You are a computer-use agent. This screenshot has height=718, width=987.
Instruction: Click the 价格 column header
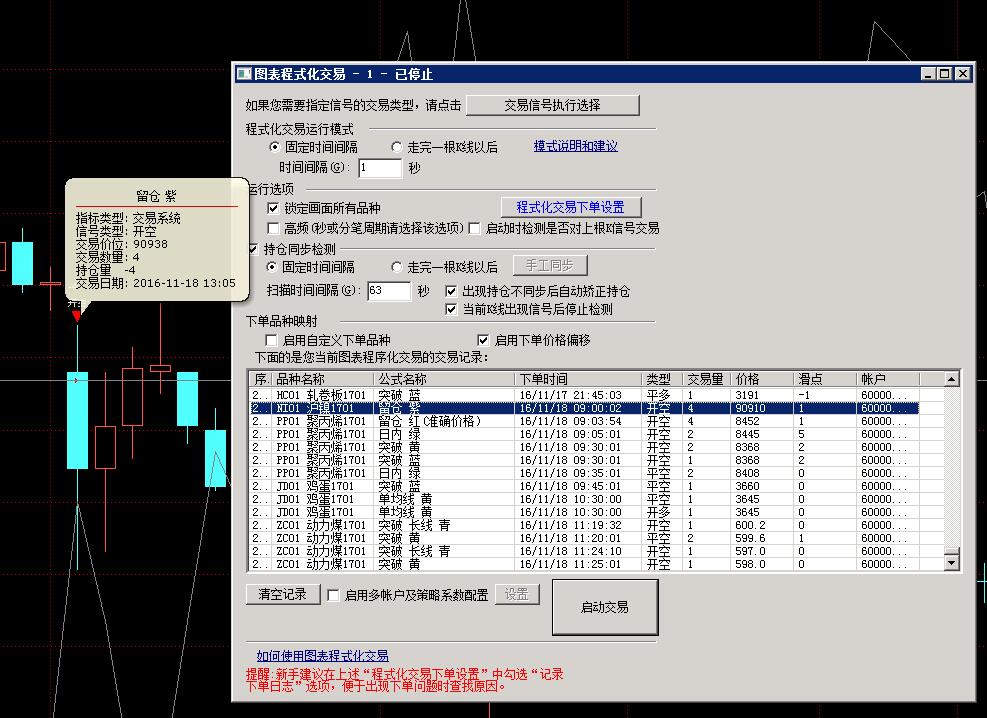point(762,379)
